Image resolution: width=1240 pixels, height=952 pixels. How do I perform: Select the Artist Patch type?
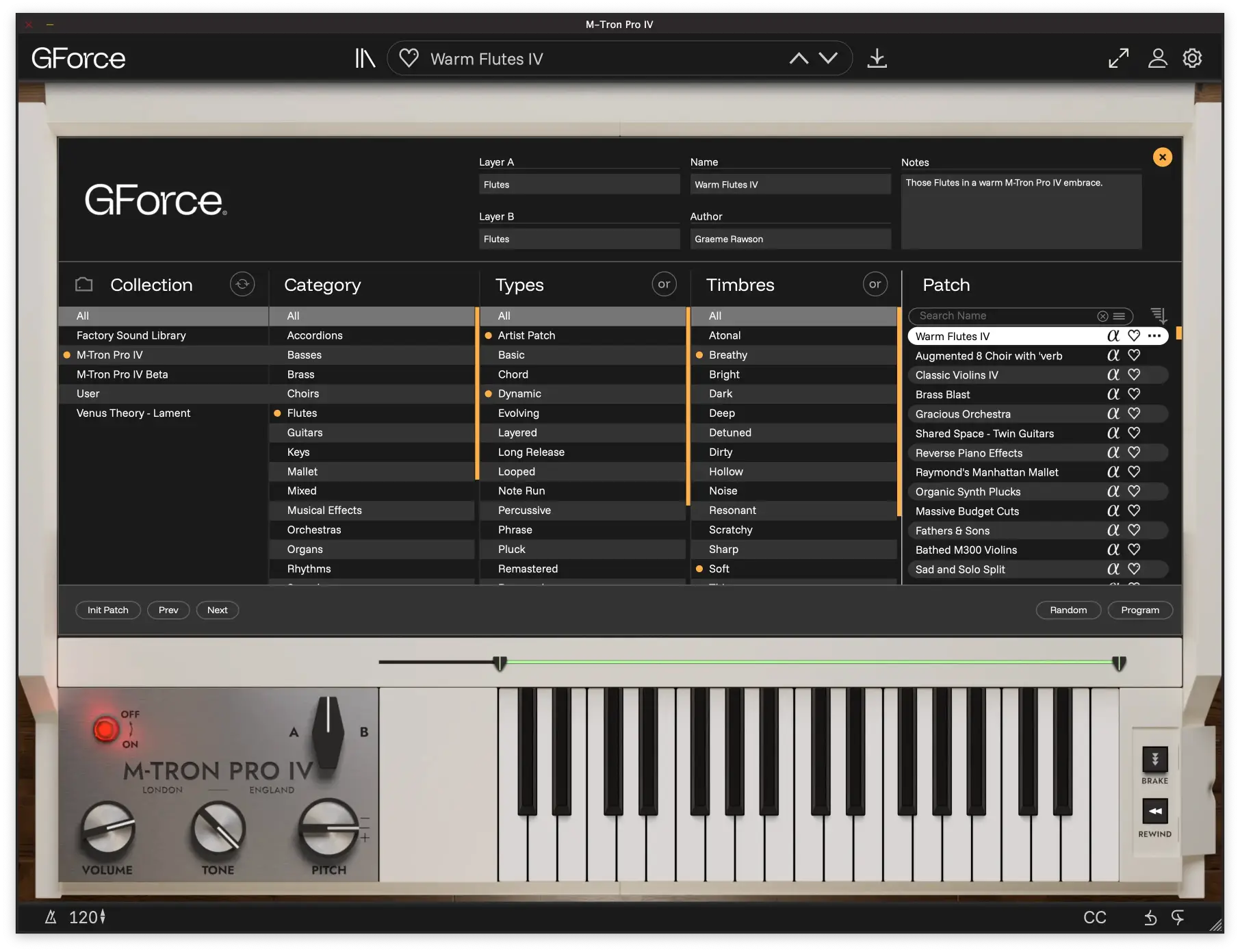tap(582, 335)
